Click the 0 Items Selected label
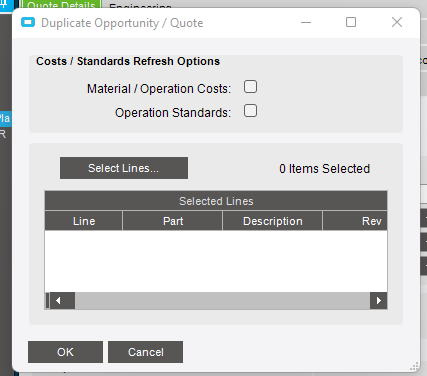This screenshot has height=376, width=427. tap(324, 168)
